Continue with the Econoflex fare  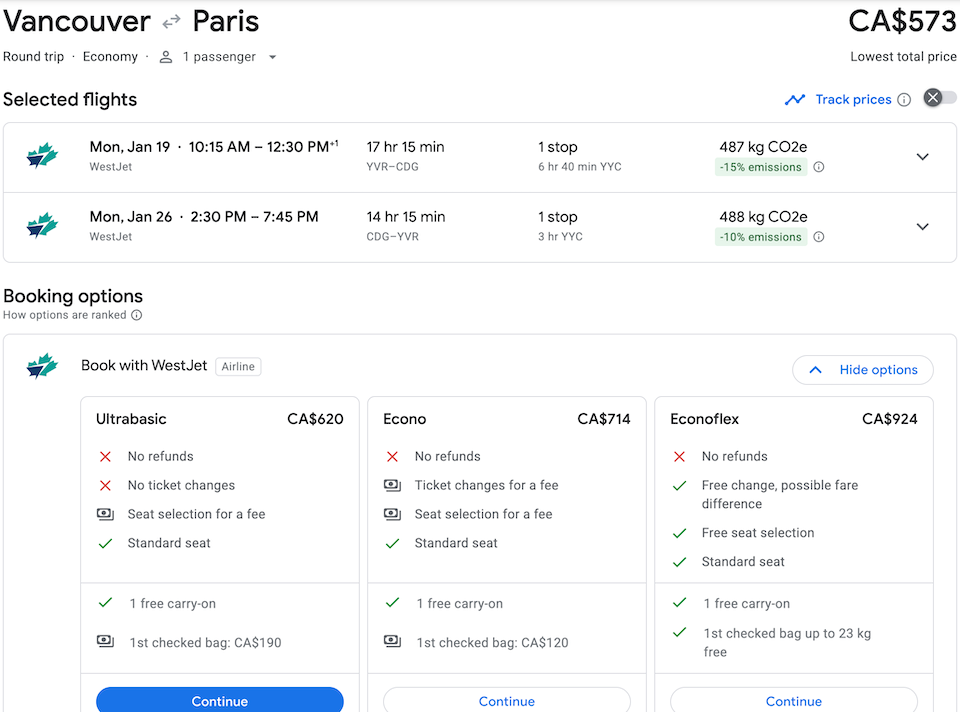tap(793, 700)
